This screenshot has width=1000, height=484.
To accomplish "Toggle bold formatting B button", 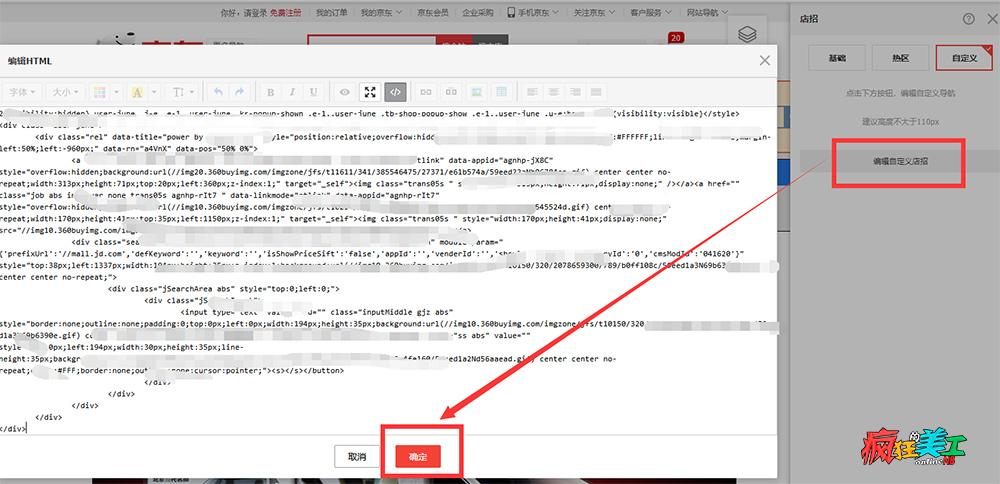I will (x=270, y=92).
